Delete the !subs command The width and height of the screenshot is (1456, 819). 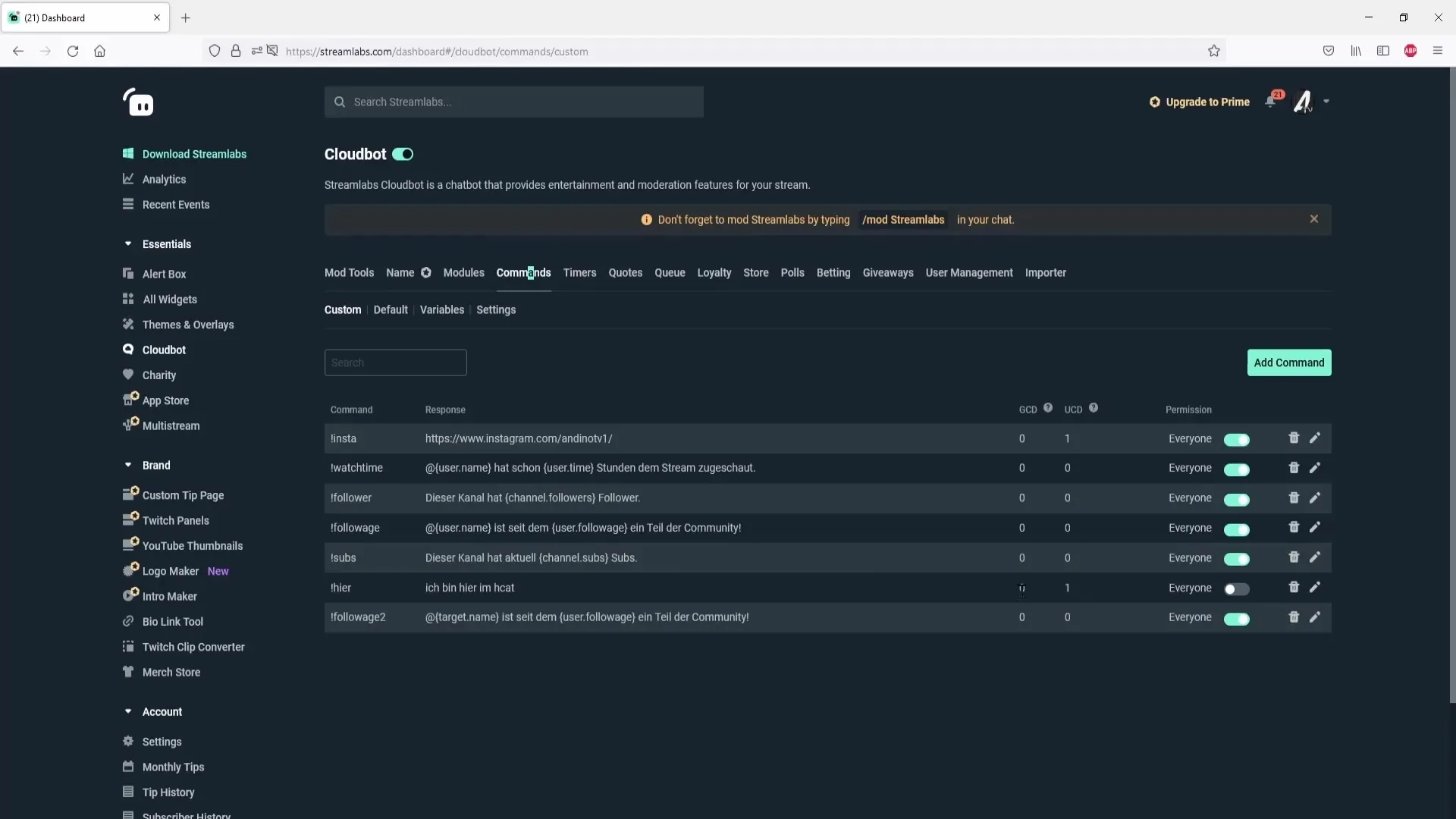click(x=1294, y=557)
